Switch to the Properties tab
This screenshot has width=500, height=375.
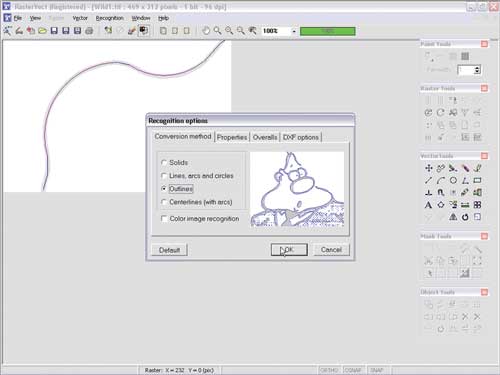232,137
